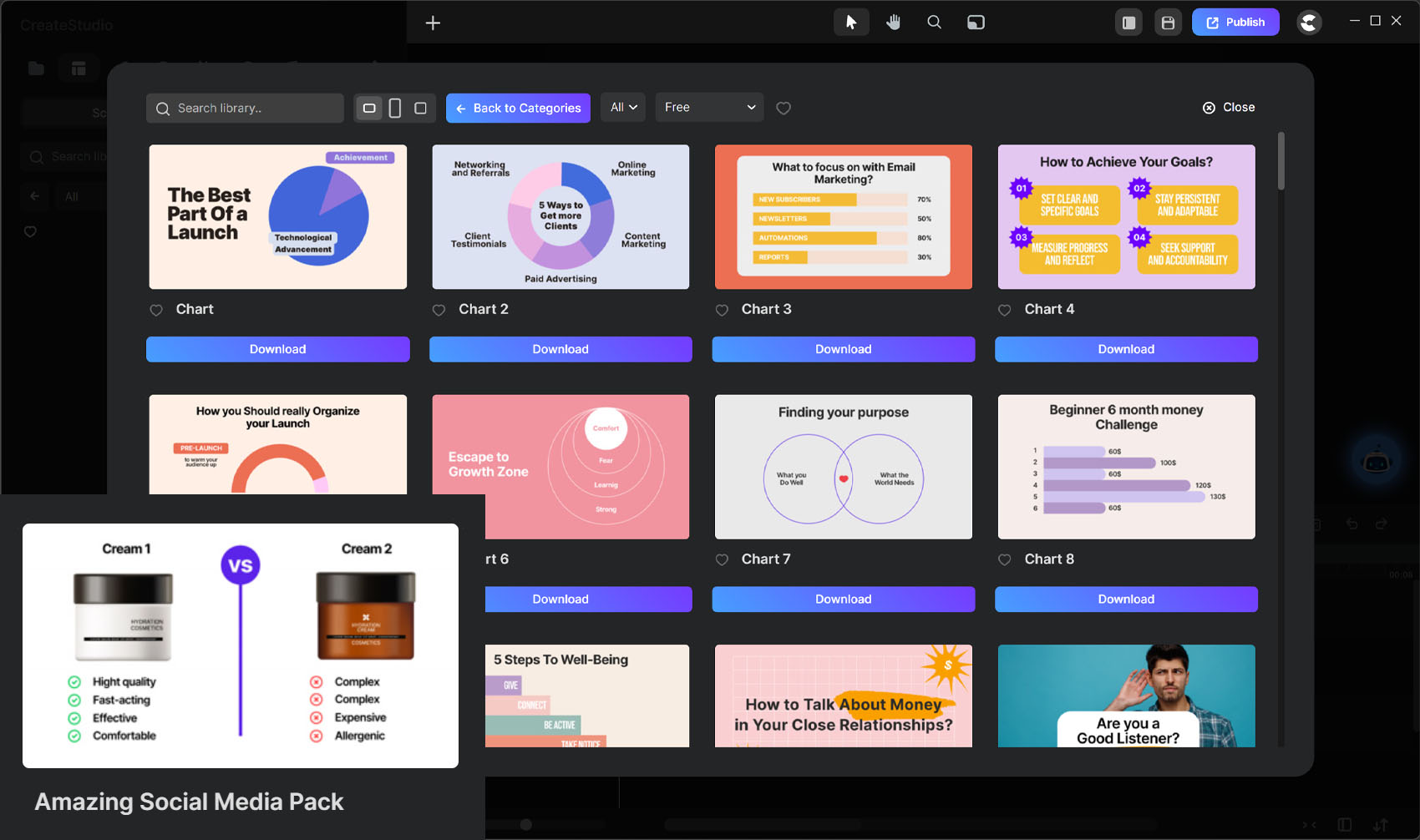
Task: Click the save project disk icon
Action: point(1168,23)
